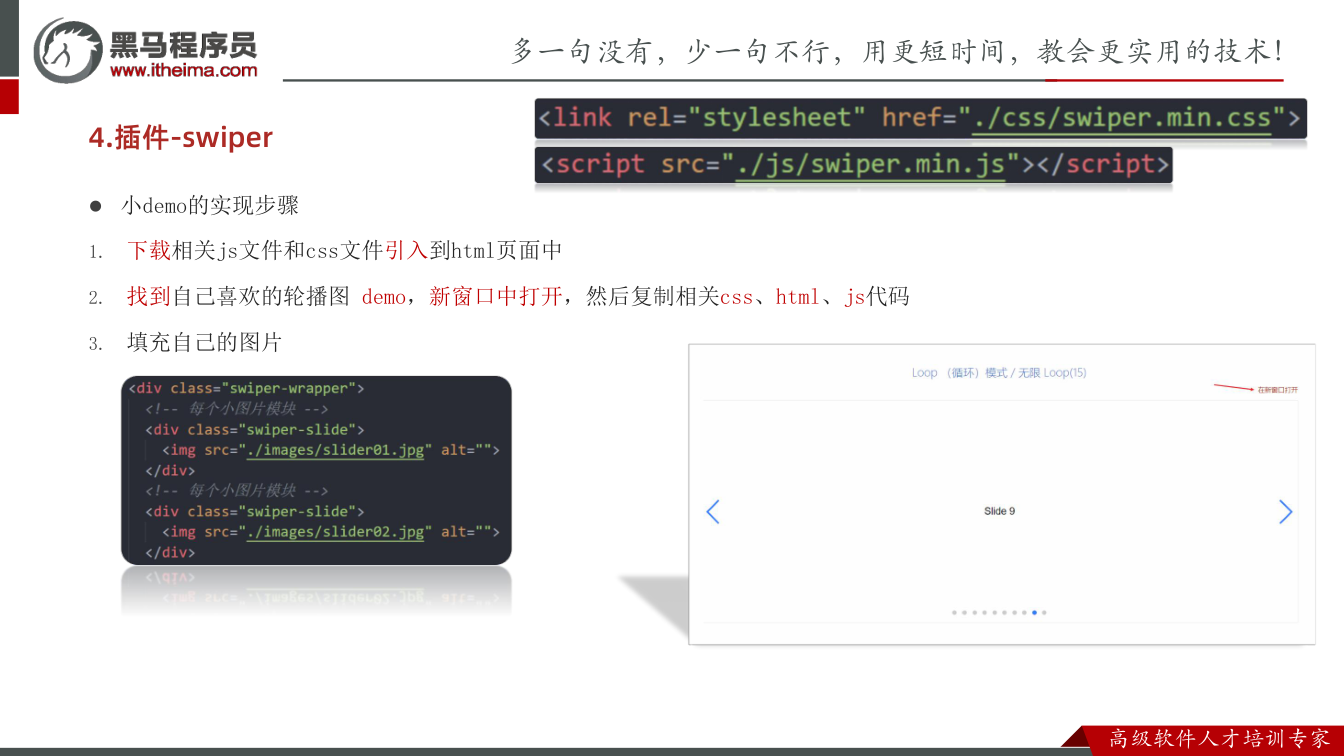Click the script src swiper.min.js code line
This screenshot has height=756, width=1344.
point(853,164)
